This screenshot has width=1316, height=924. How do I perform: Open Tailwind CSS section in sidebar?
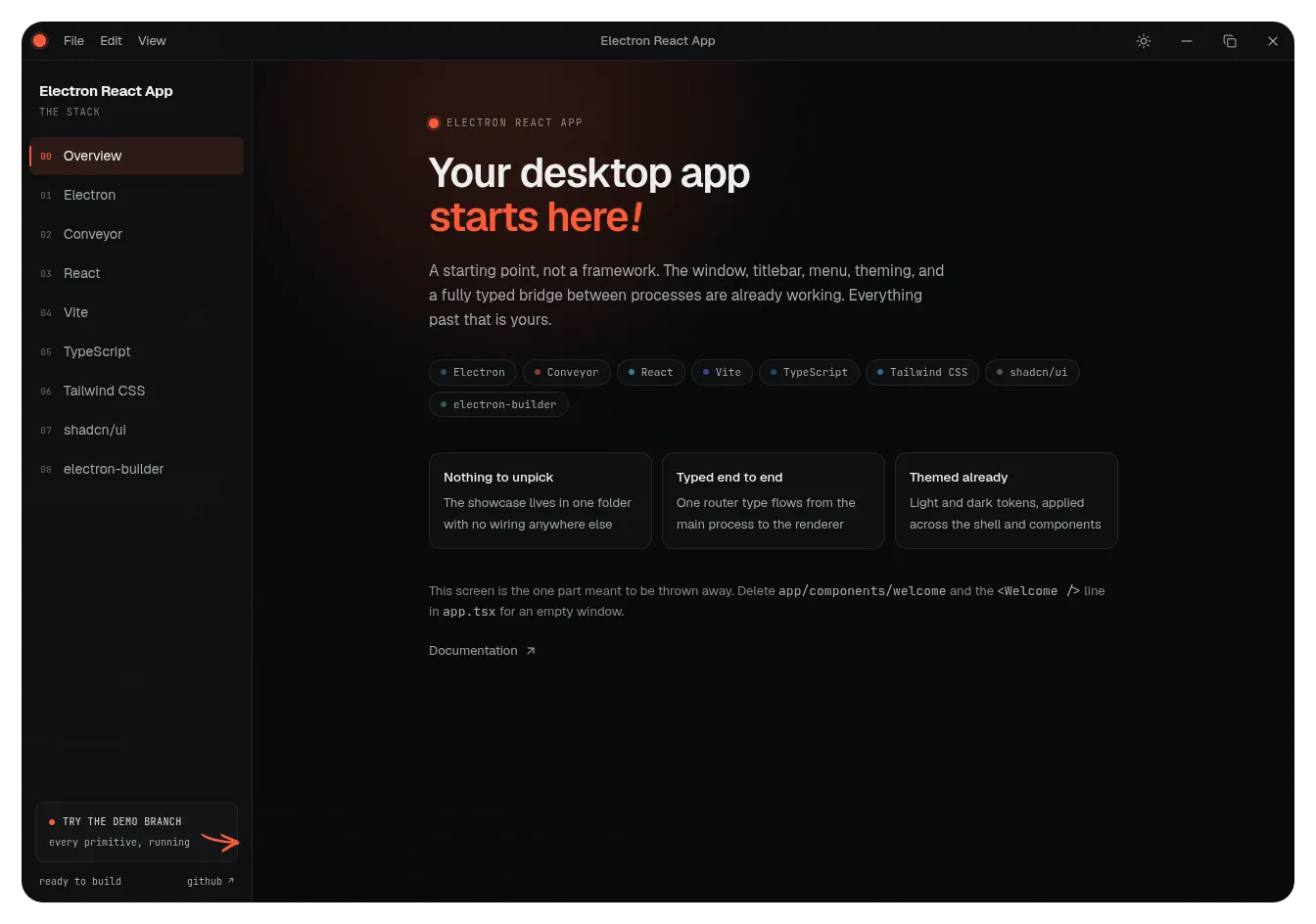pyautogui.click(x=136, y=391)
